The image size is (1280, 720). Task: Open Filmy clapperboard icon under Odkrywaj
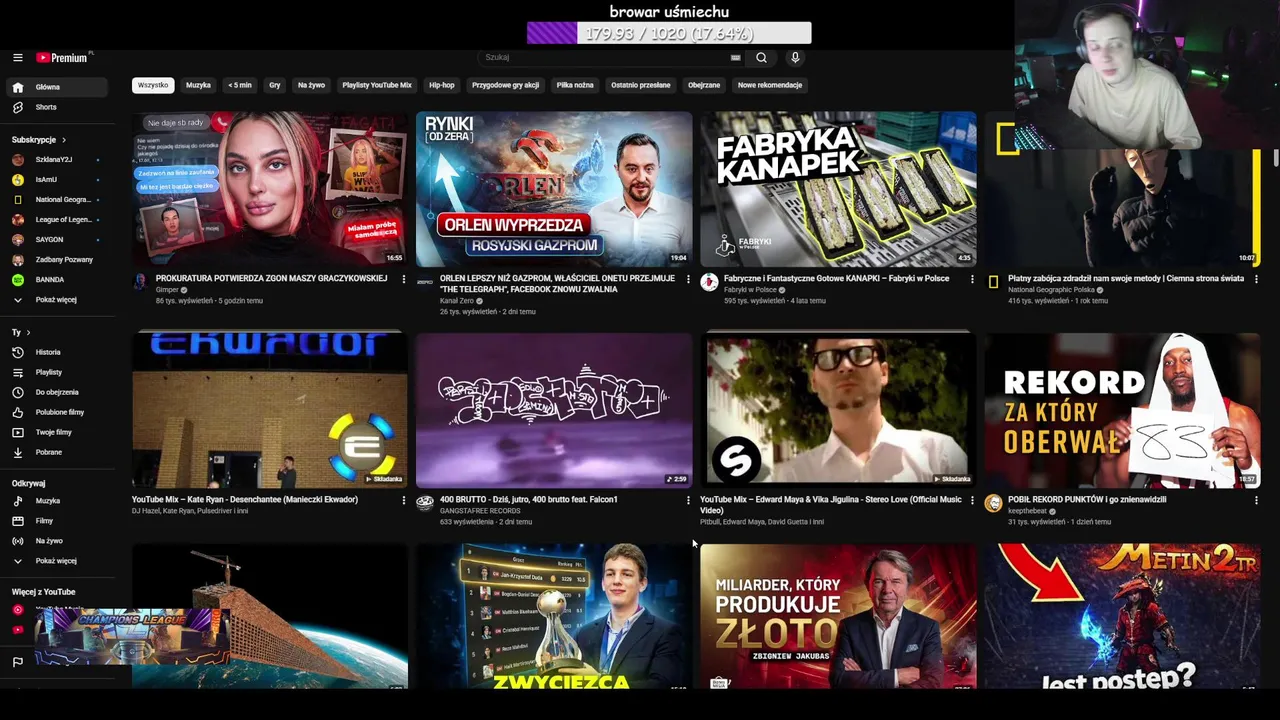point(17,521)
